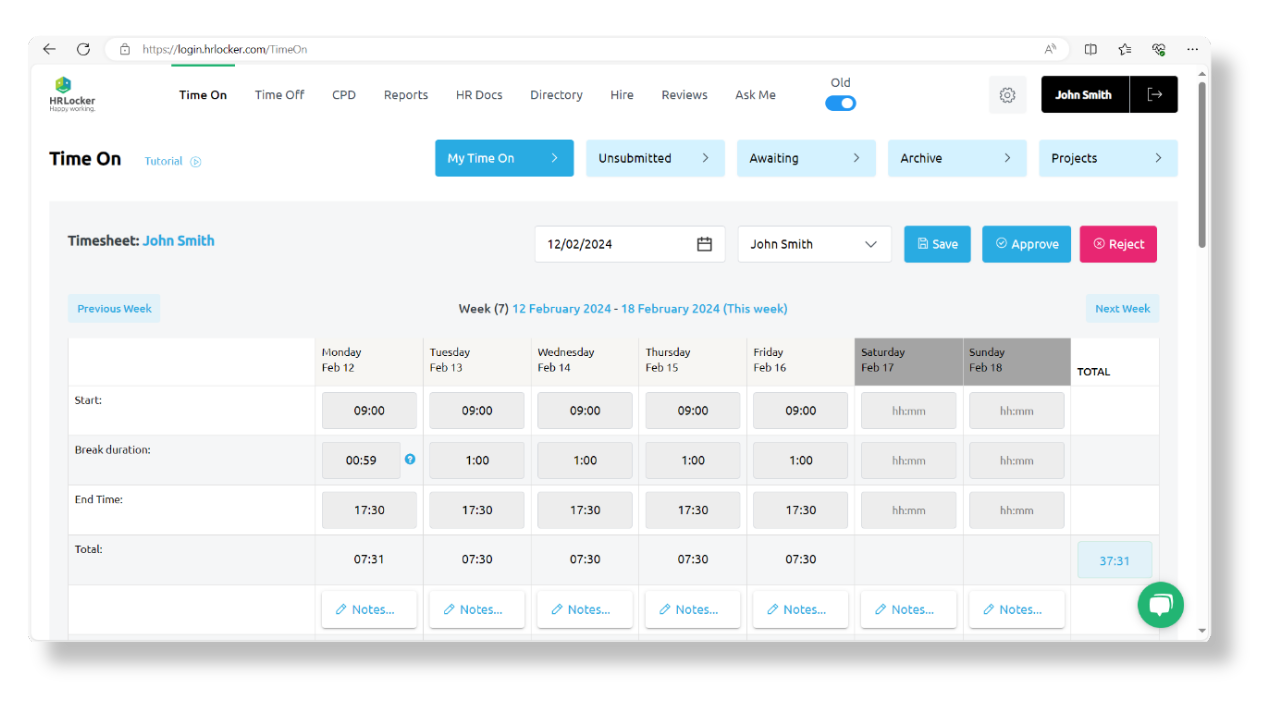Go to Previous Week
1280x720 pixels.
[113, 308]
